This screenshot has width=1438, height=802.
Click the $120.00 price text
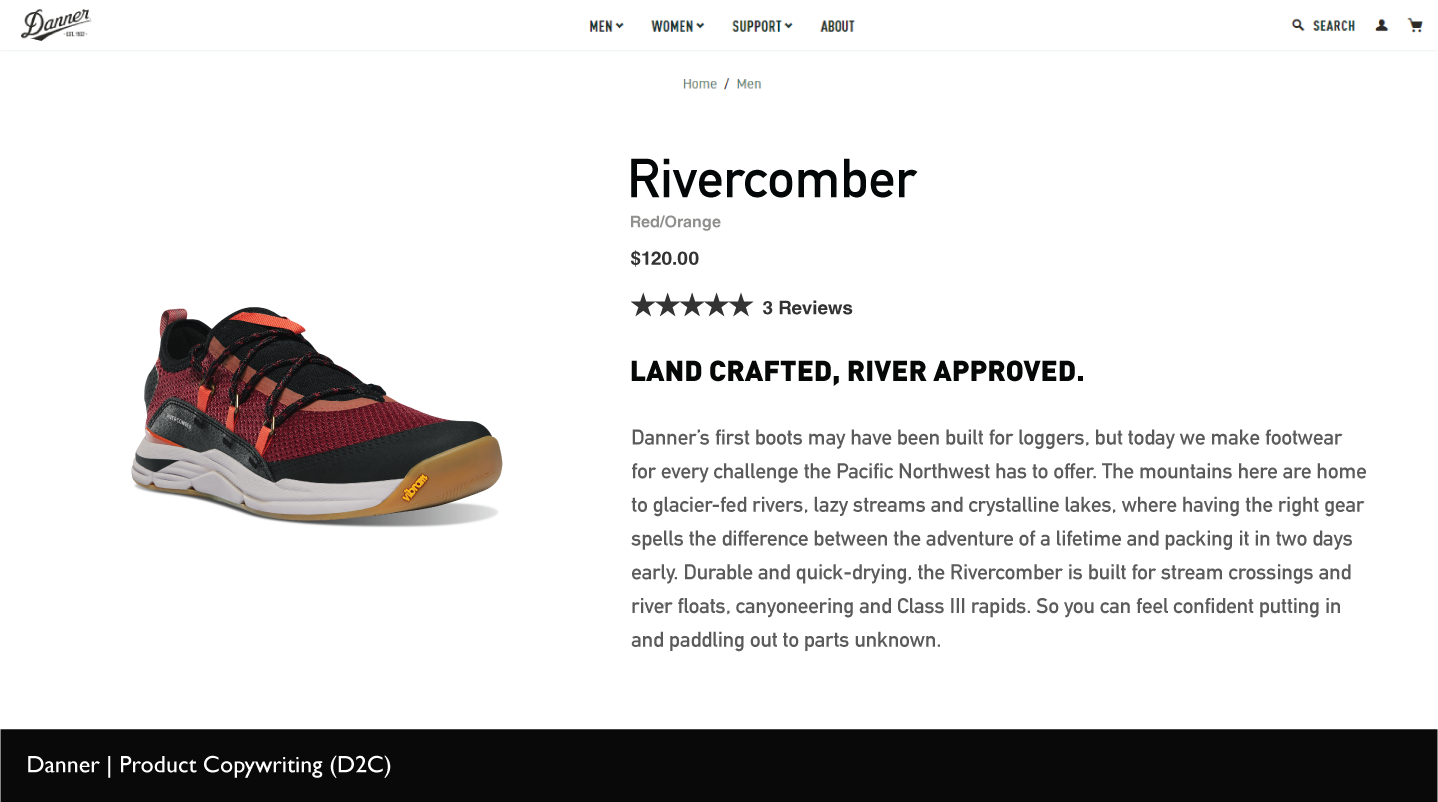pyautogui.click(x=665, y=259)
